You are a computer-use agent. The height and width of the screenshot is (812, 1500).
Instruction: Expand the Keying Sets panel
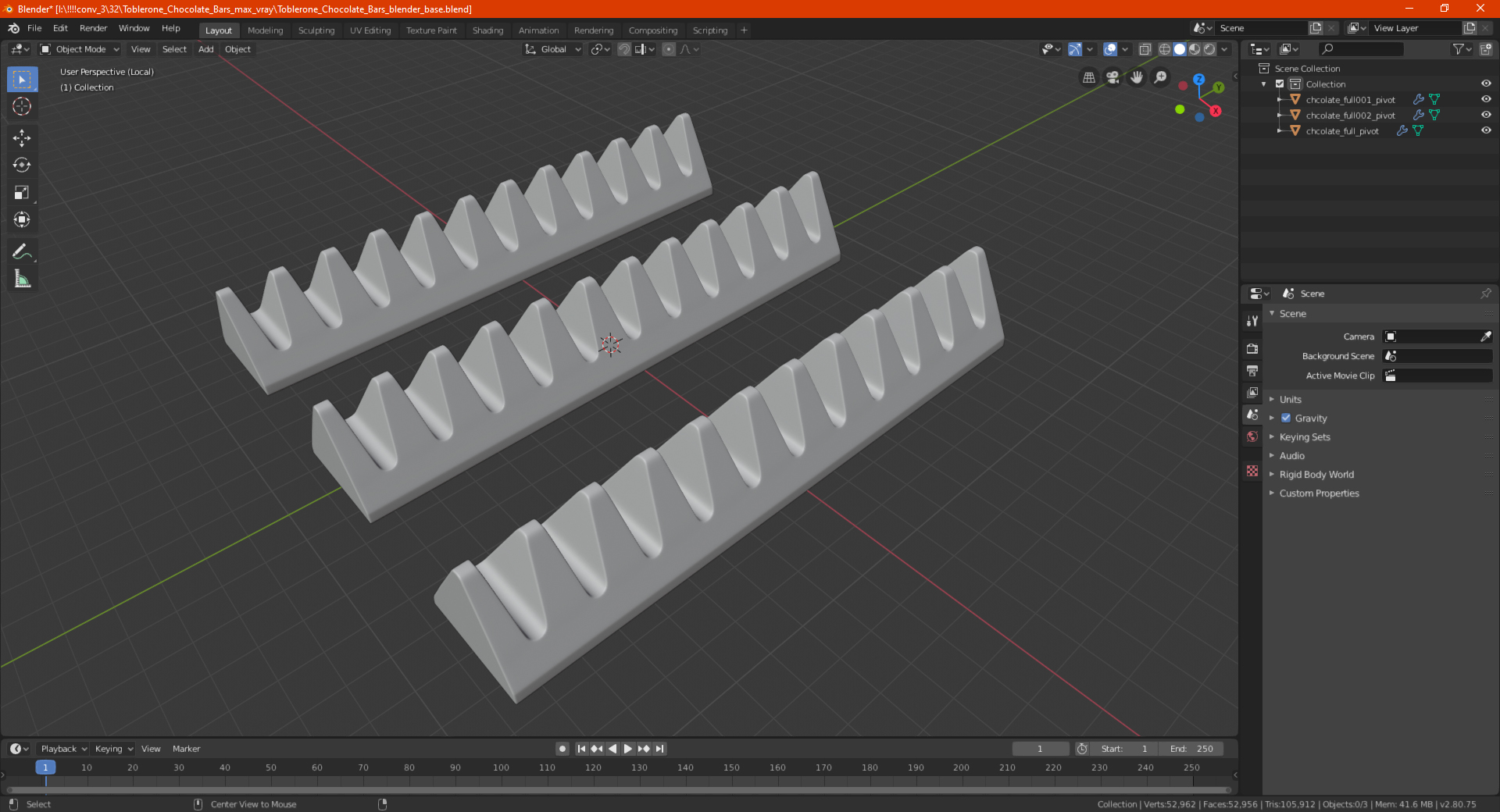click(x=1304, y=436)
